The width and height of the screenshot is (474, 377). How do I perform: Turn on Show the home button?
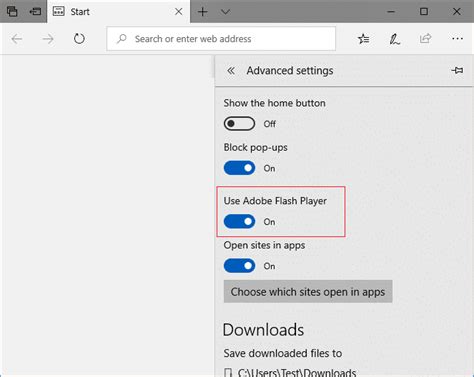tap(239, 124)
